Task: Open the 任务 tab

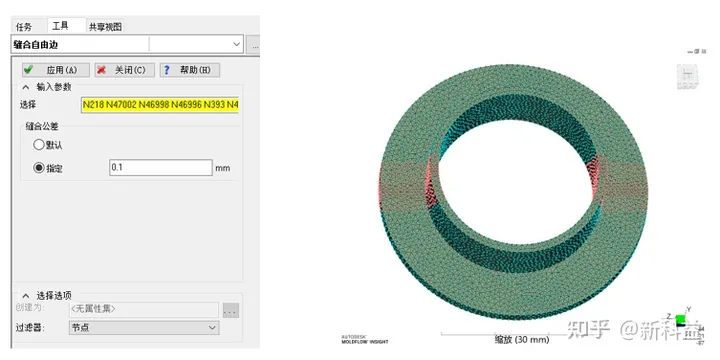Action: 24,27
